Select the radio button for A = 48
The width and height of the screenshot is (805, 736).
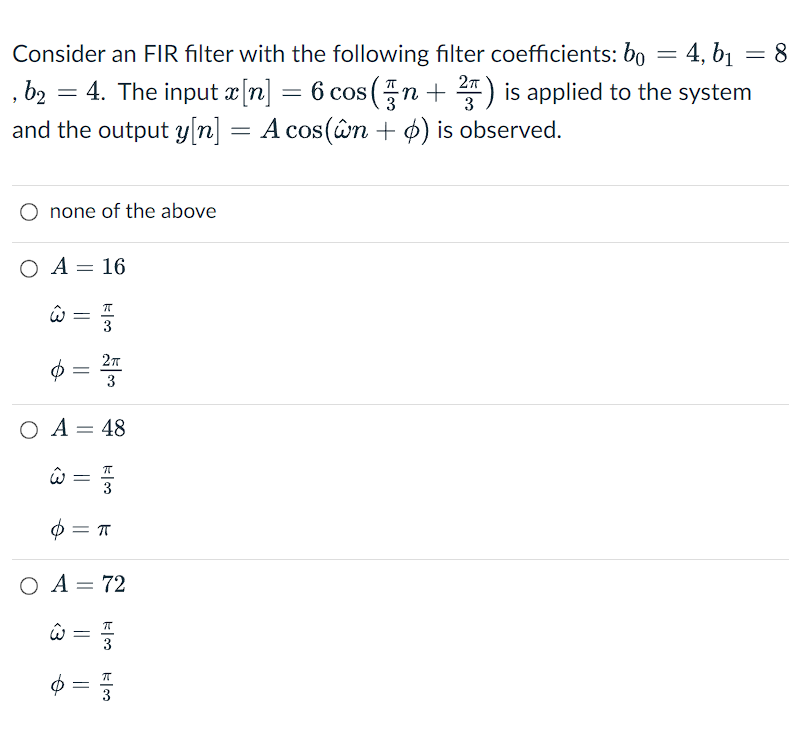point(29,429)
